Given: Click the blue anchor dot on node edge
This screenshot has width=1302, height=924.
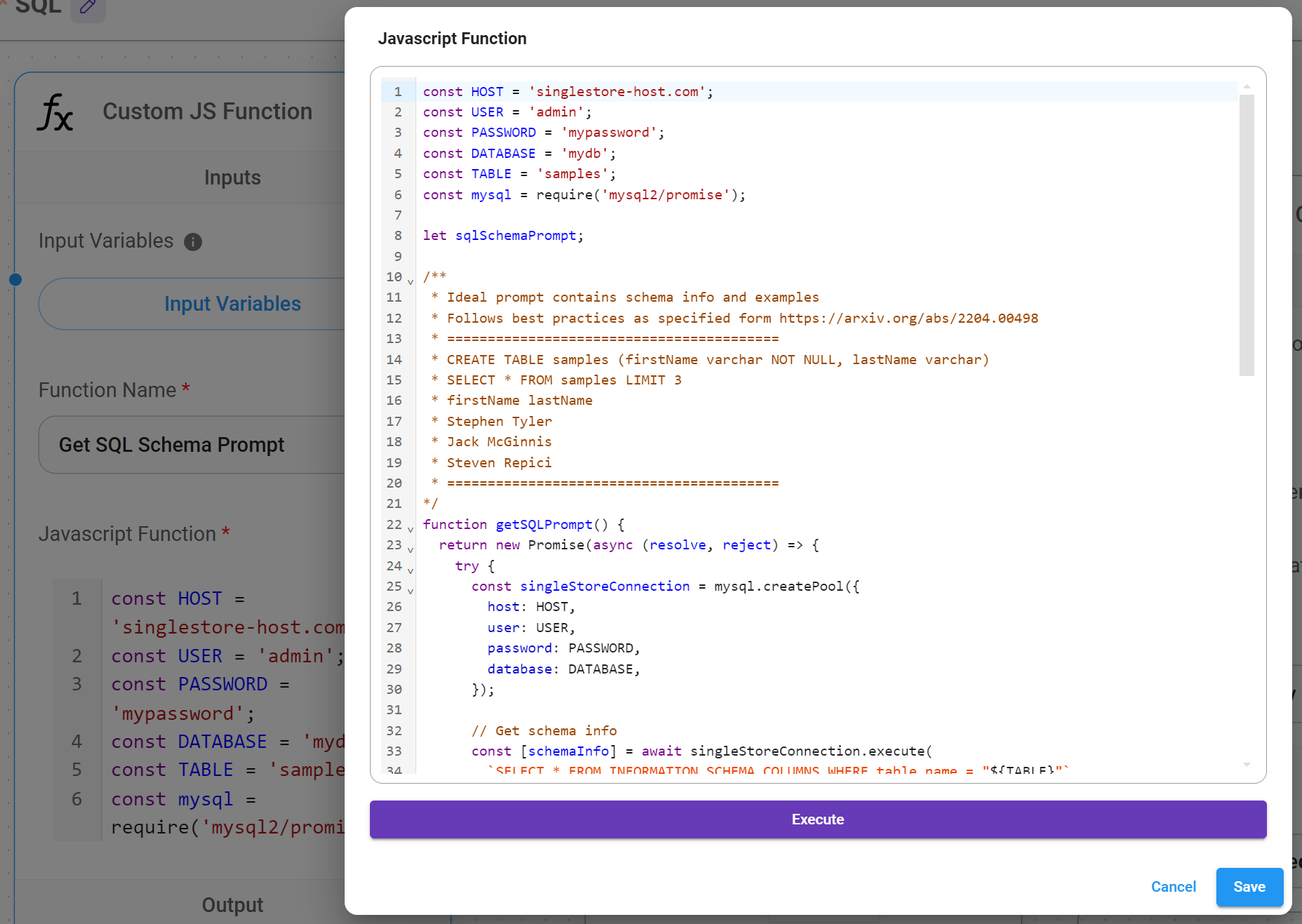Looking at the screenshot, I should [15, 280].
